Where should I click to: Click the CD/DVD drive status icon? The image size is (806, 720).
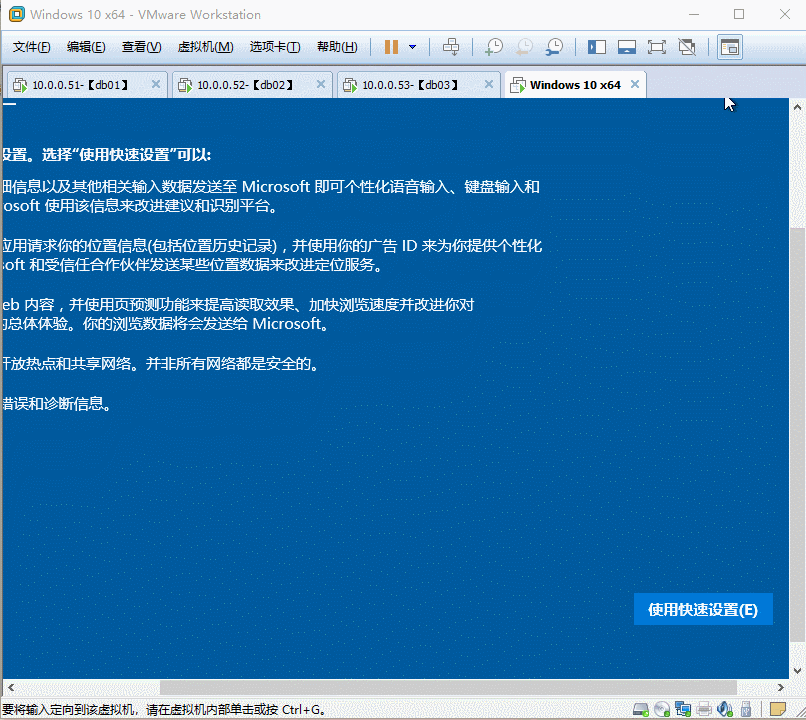(x=662, y=709)
